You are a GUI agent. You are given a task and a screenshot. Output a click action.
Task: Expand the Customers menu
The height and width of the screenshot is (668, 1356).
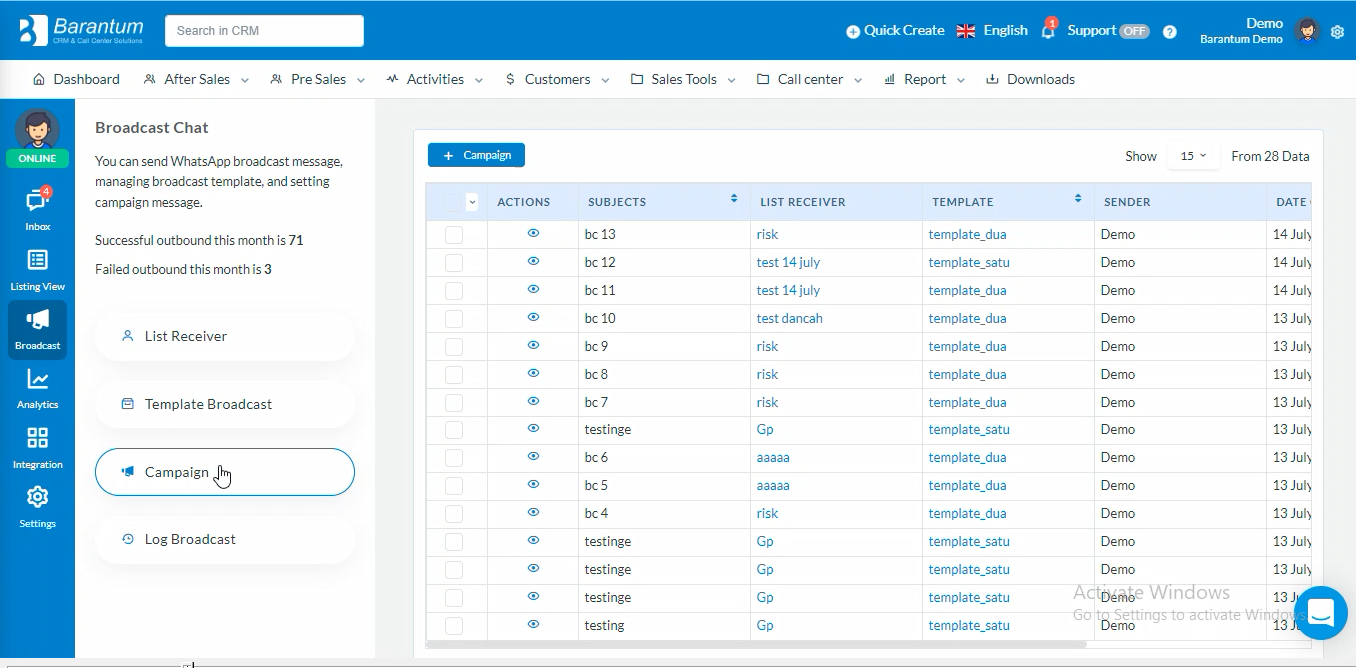(x=557, y=79)
